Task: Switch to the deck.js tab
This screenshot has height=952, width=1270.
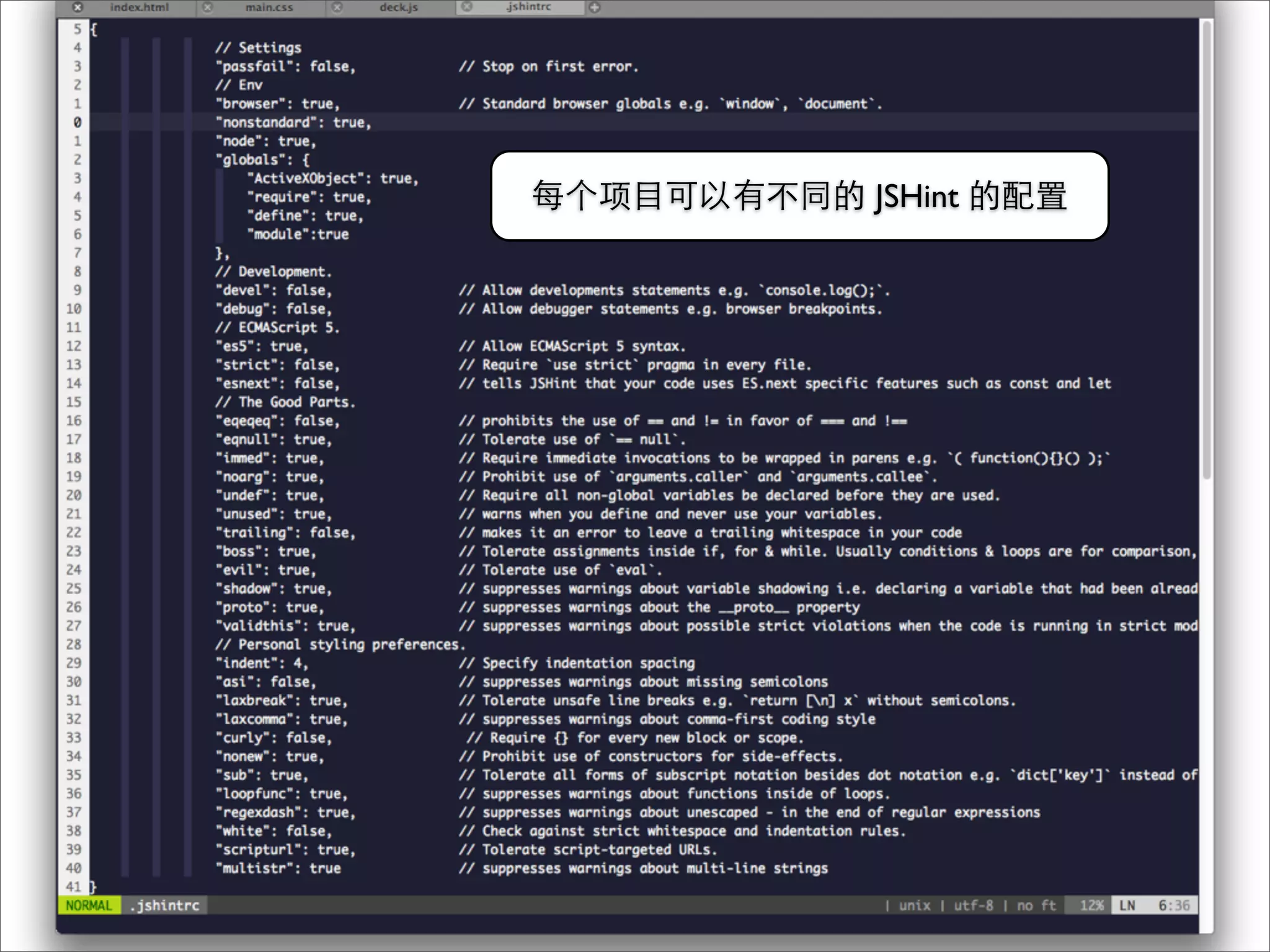Action: (x=399, y=7)
